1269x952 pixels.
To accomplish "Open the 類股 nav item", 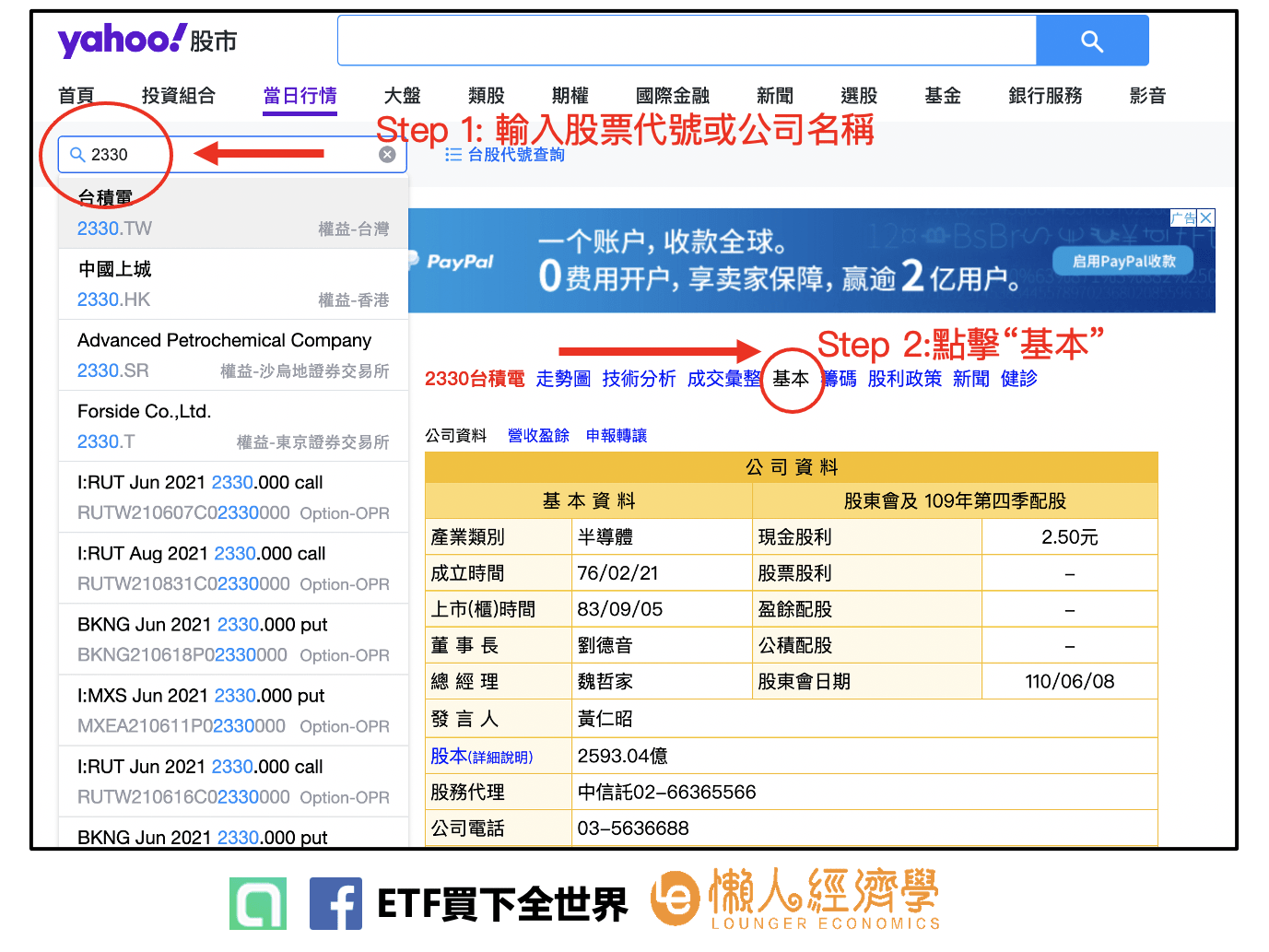I will pyautogui.click(x=487, y=96).
